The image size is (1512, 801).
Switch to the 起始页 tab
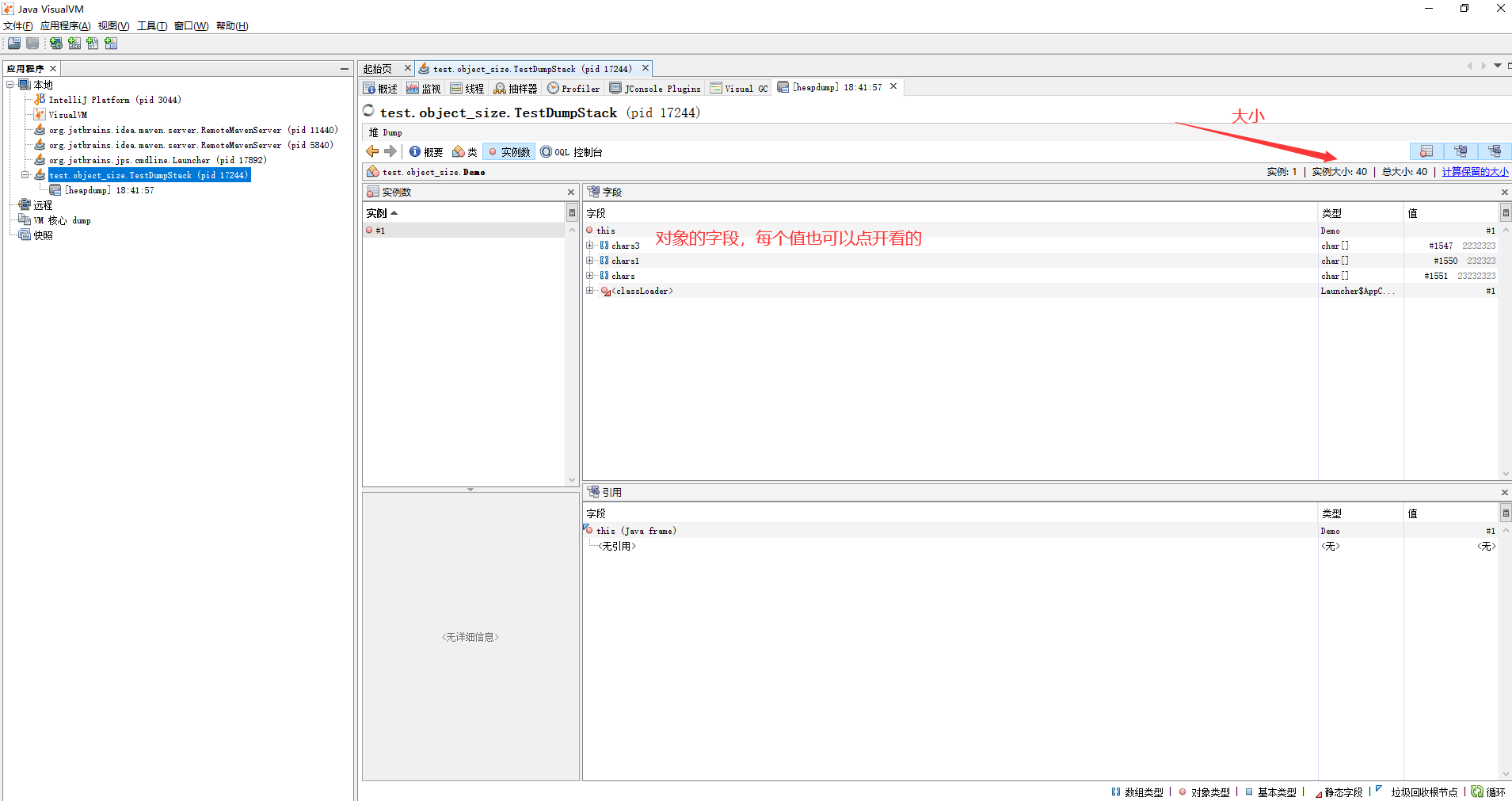378,69
